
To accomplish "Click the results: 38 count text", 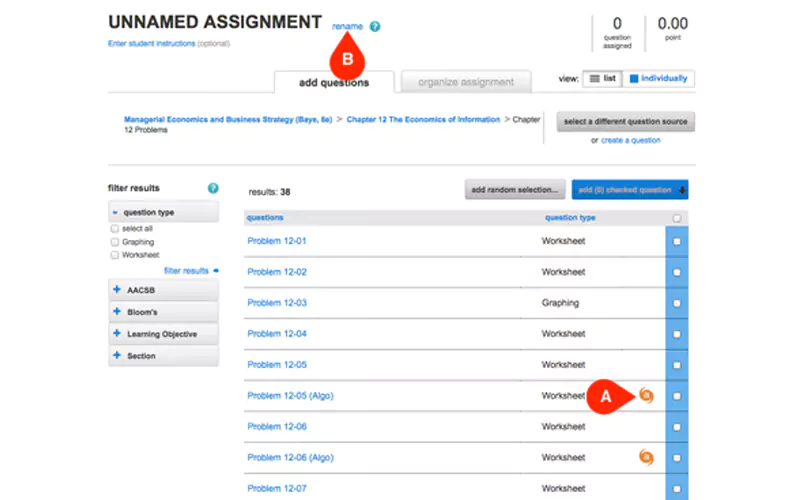I will 269,192.
